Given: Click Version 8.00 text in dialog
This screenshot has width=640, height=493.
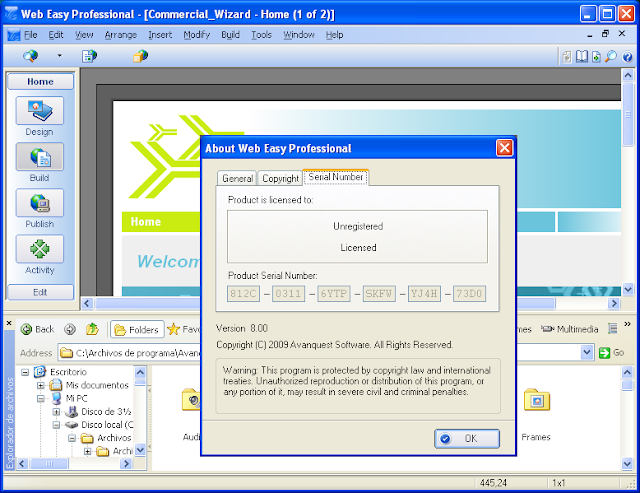Looking at the screenshot, I should (x=242, y=328).
